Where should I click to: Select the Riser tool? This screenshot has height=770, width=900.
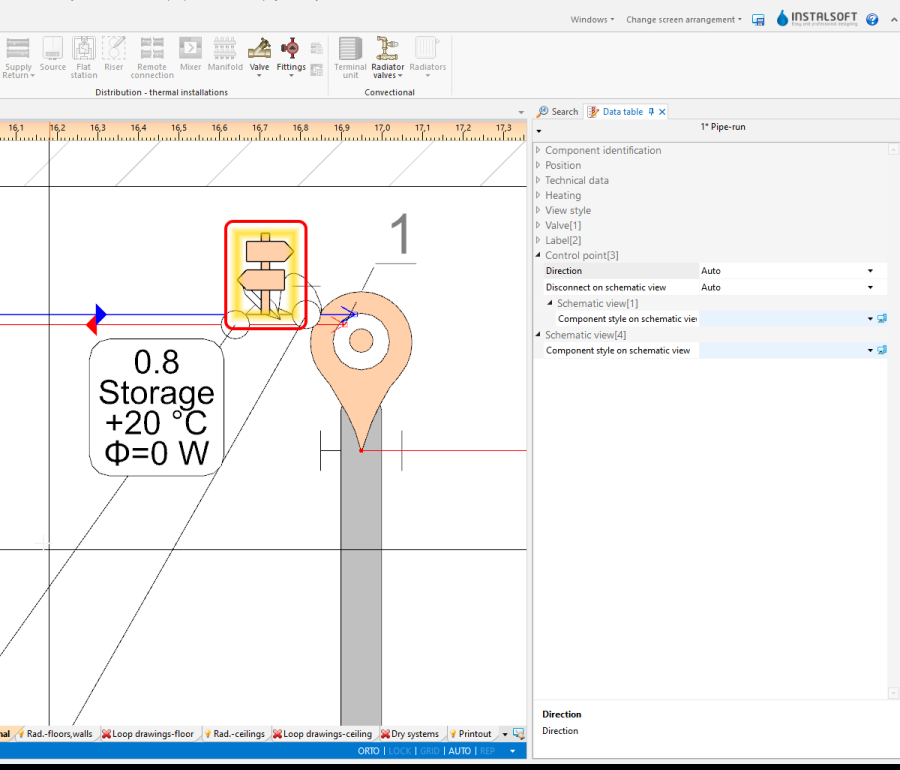(114, 55)
